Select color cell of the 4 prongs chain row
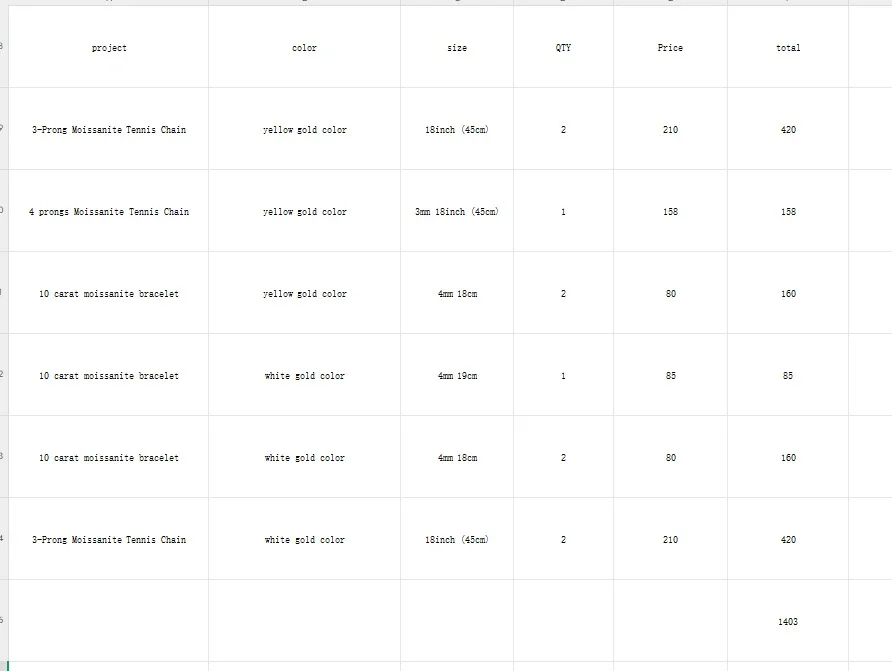Image resolution: width=892 pixels, height=671 pixels. [x=304, y=212]
